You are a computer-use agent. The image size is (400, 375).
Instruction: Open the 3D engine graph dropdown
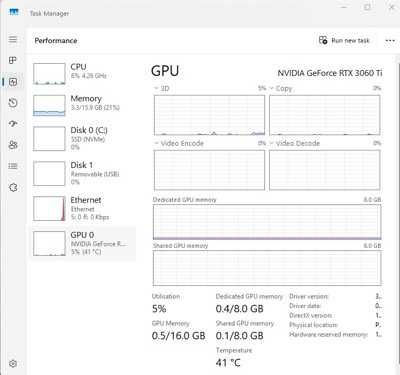[x=162, y=88]
